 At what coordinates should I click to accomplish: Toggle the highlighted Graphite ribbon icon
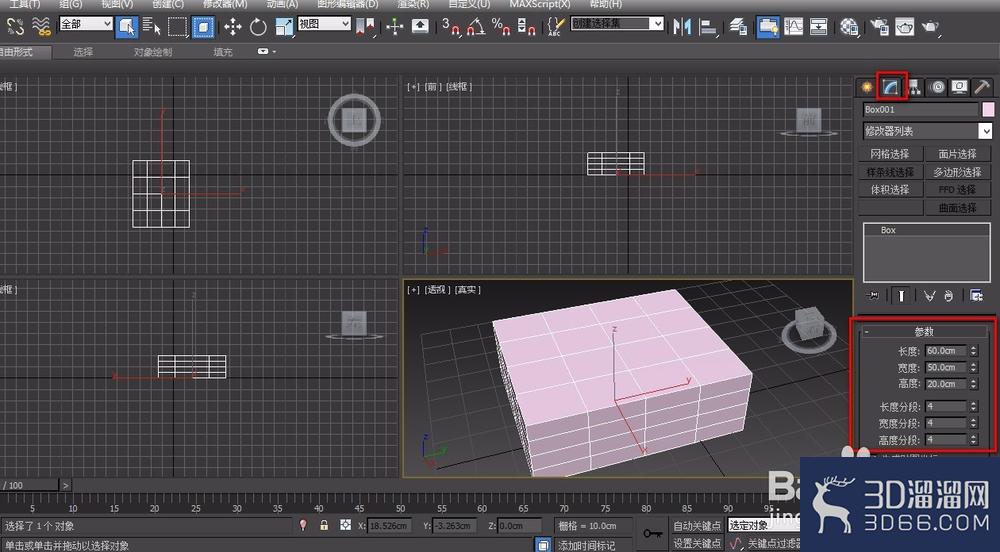[x=768, y=27]
